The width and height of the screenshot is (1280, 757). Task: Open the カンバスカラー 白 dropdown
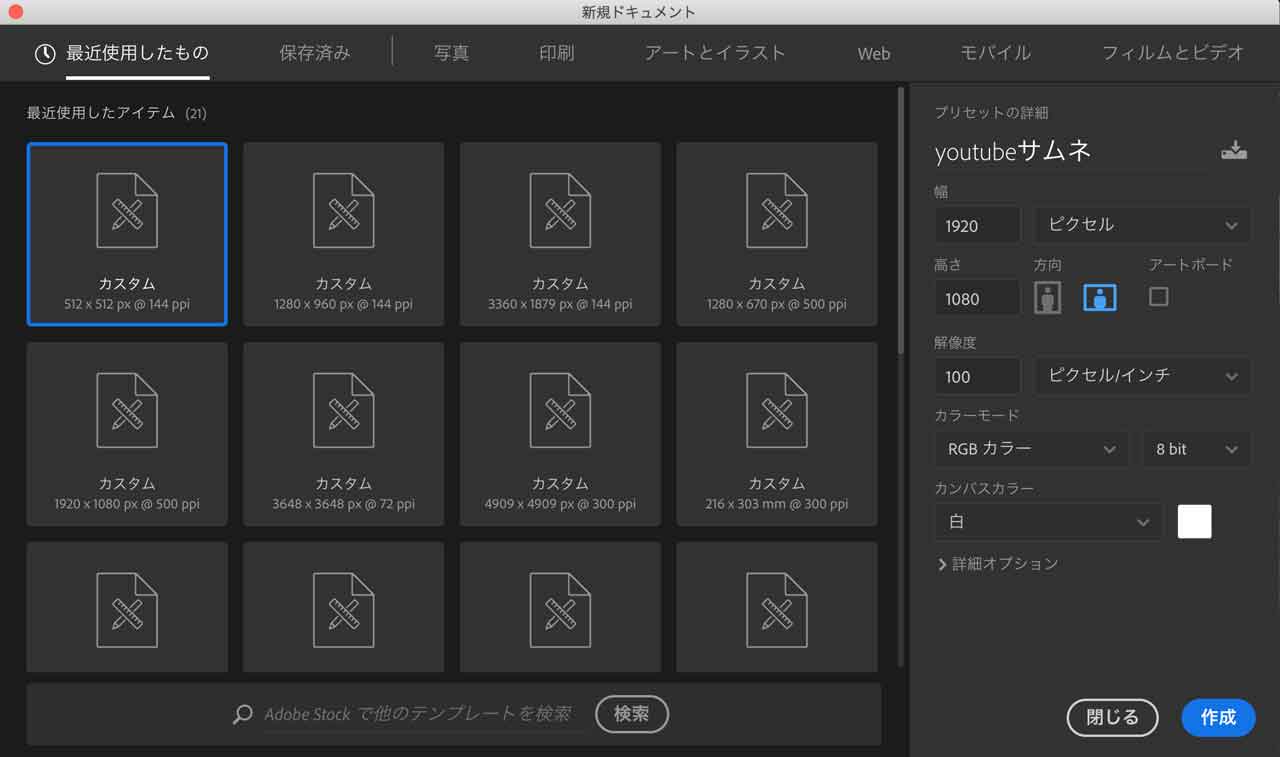pos(1049,522)
